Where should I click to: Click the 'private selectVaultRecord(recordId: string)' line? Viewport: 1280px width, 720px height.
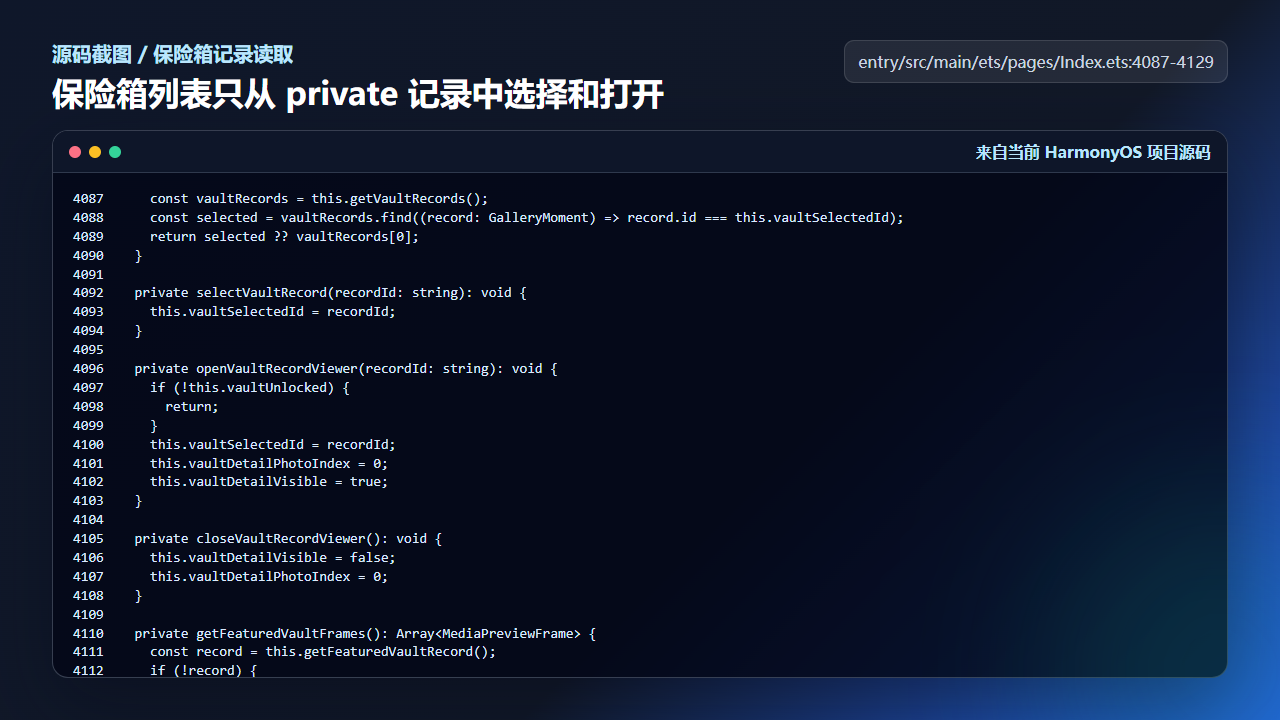[330, 293]
